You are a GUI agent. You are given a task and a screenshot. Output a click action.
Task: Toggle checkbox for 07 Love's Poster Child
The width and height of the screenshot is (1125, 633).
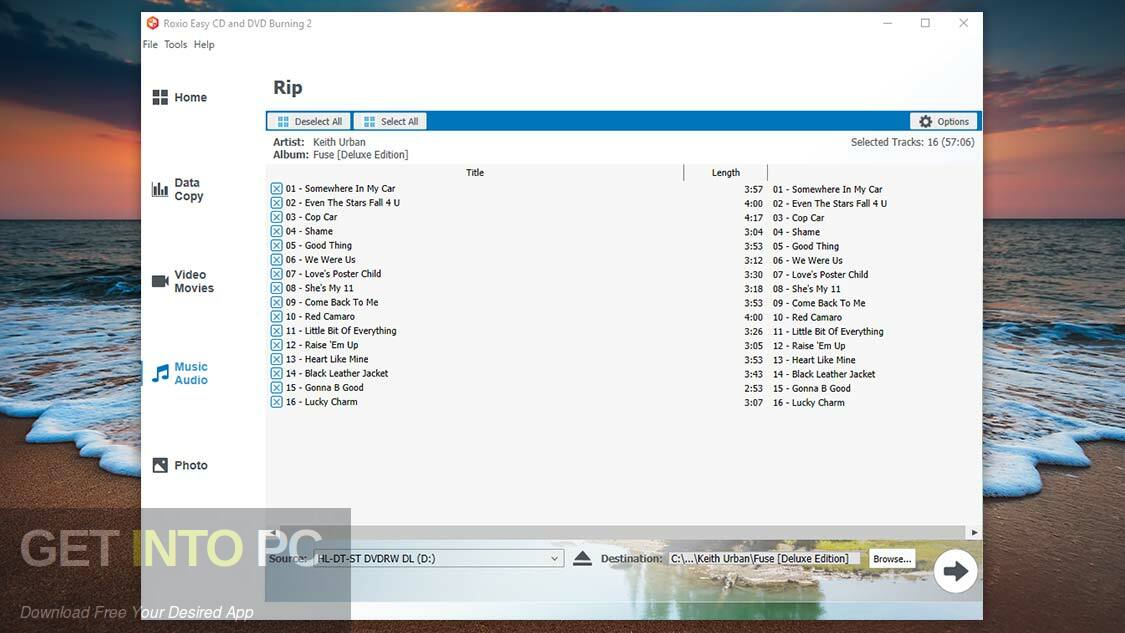coord(276,274)
